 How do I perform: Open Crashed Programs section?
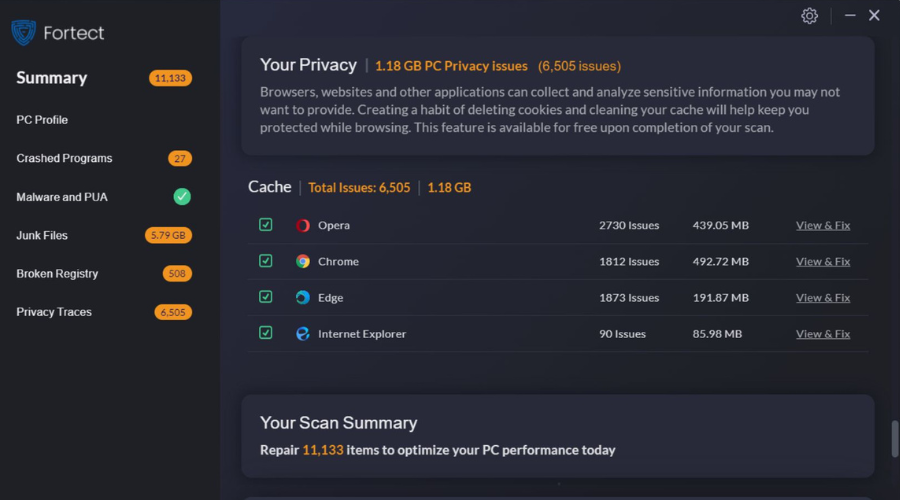coord(64,158)
